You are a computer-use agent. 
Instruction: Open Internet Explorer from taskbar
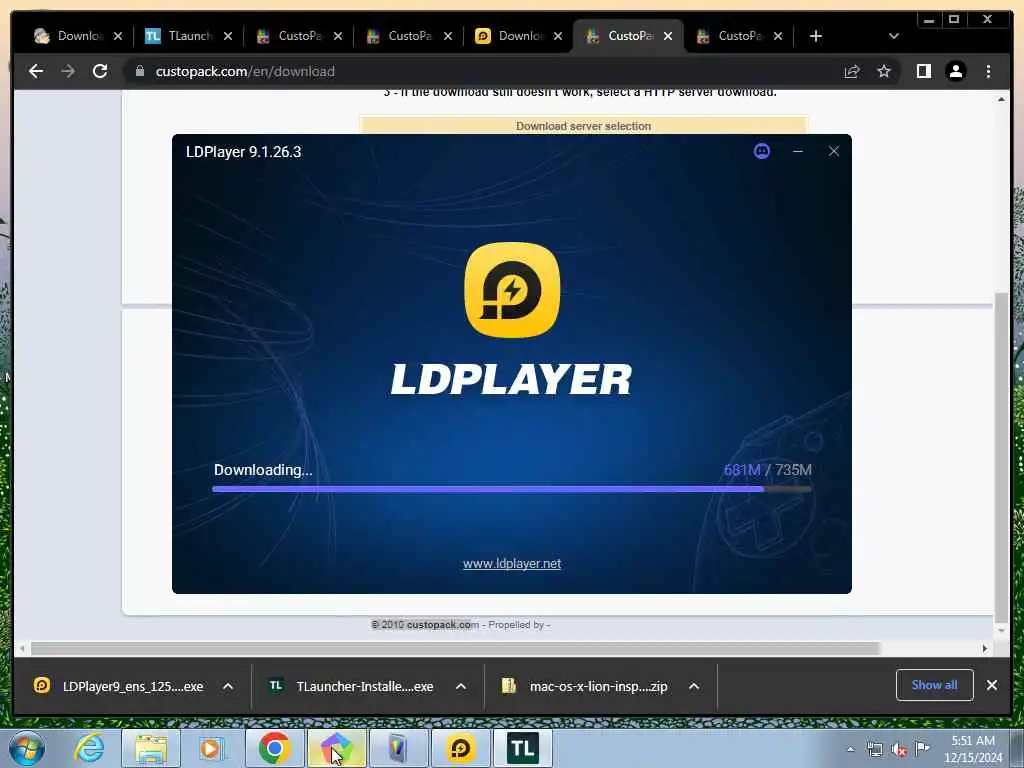[89, 748]
